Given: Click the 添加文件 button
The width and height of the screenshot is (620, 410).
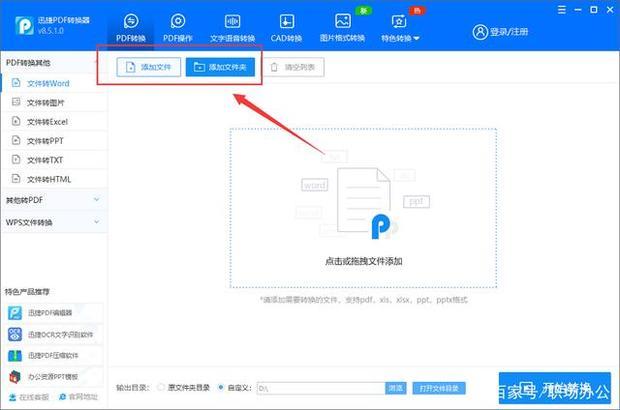Looking at the screenshot, I should point(142,67).
